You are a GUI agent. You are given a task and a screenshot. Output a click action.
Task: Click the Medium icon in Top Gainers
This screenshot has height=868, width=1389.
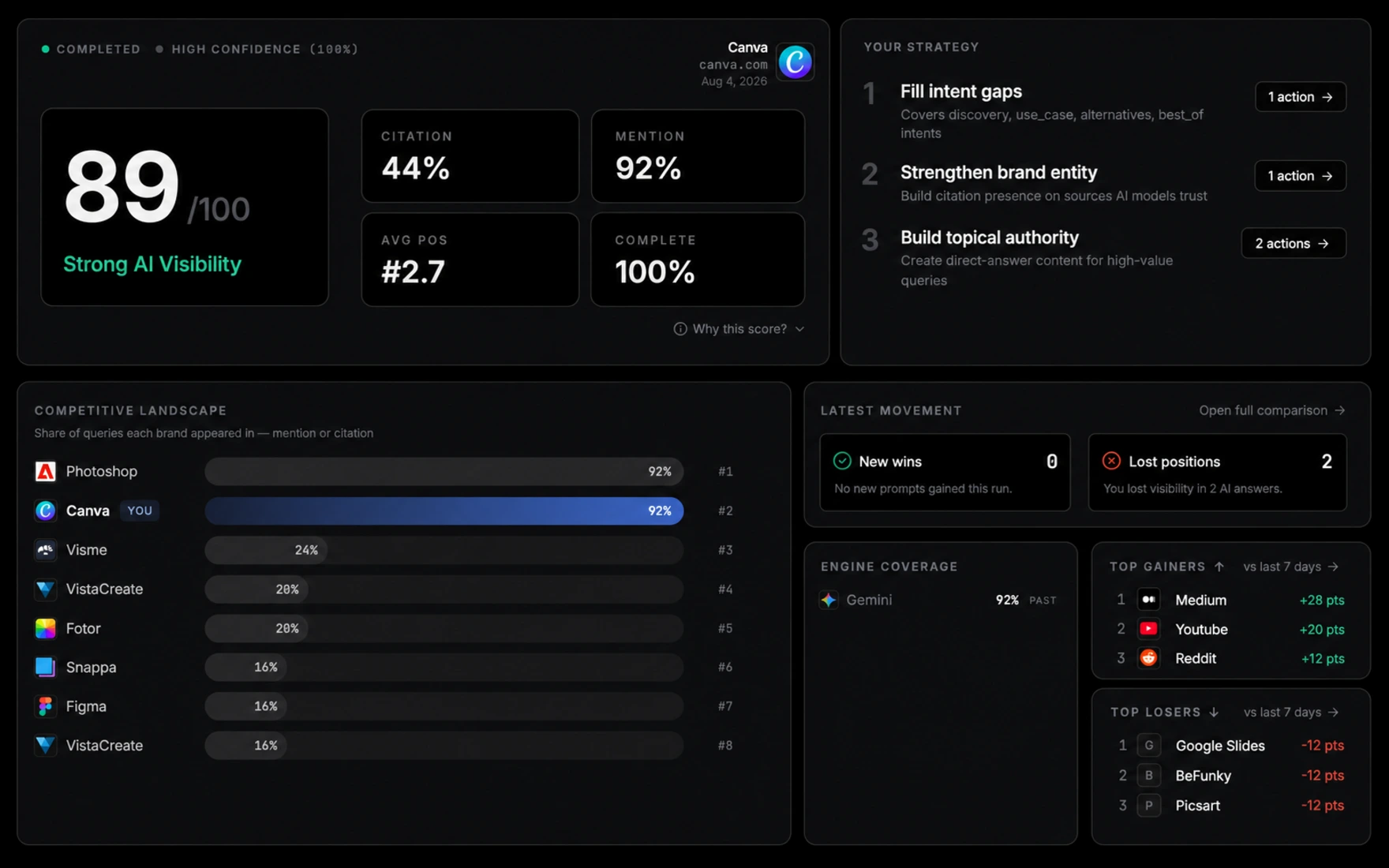pyautogui.click(x=1149, y=600)
